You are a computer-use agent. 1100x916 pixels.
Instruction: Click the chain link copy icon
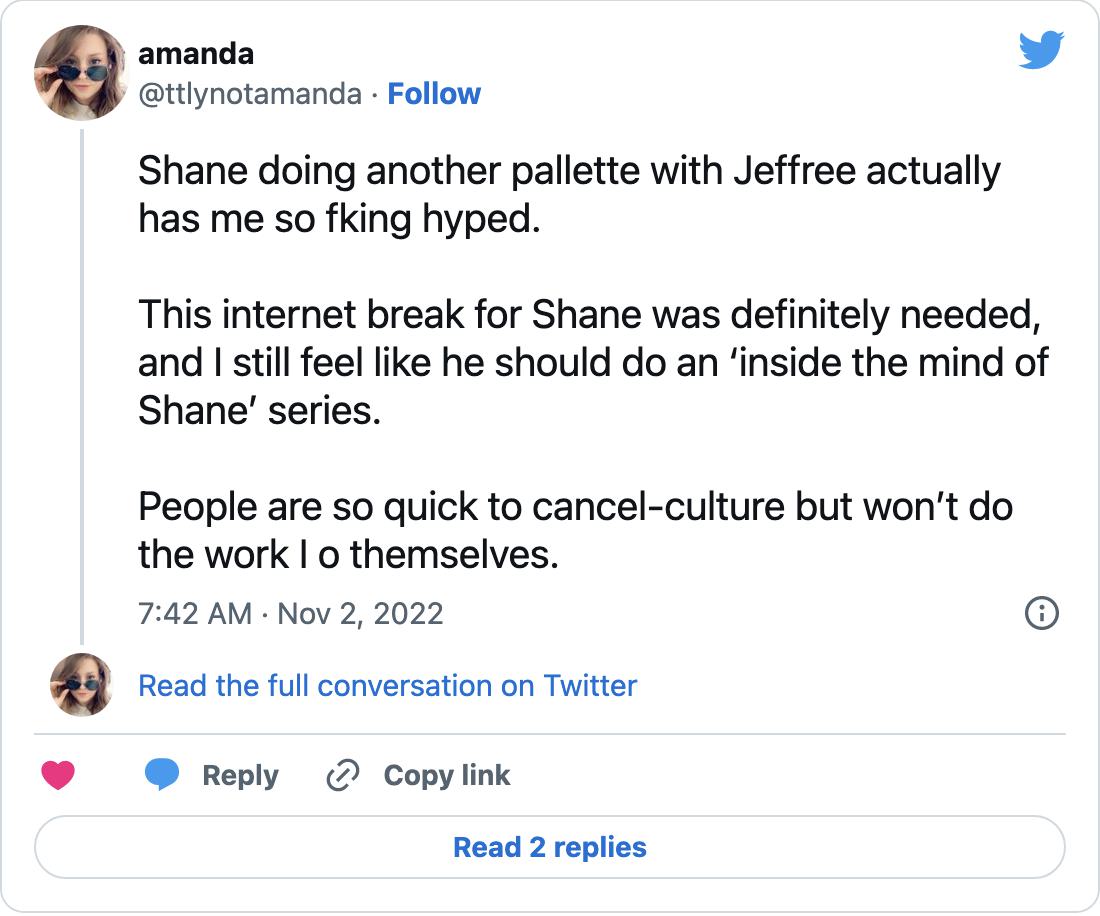tap(343, 776)
